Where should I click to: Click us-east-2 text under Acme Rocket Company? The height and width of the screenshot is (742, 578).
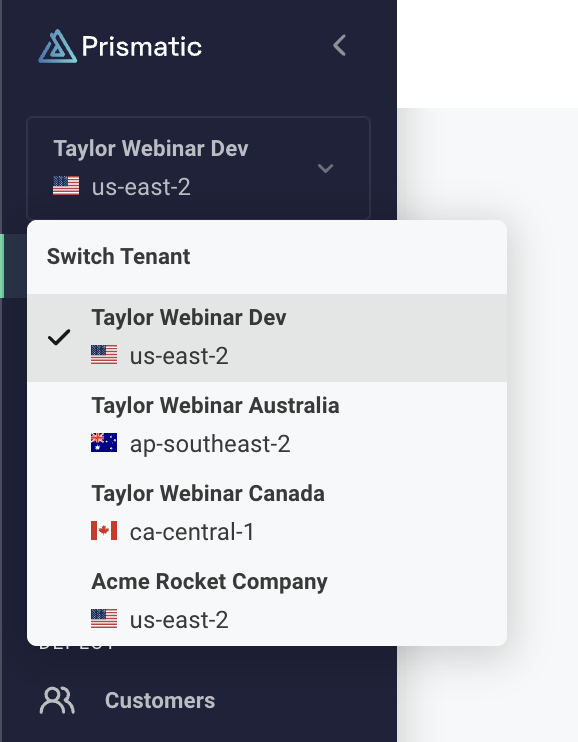click(179, 620)
